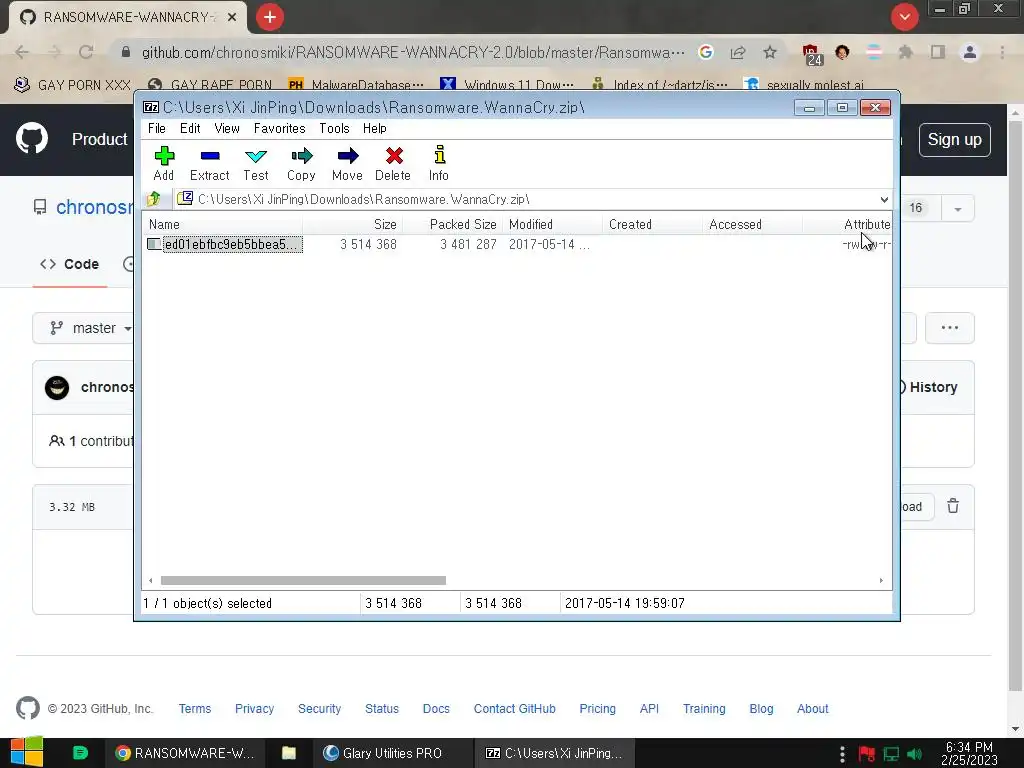Click the three-dots more options button on GitHub
Screen dimensions: 1024x768
coord(950,328)
